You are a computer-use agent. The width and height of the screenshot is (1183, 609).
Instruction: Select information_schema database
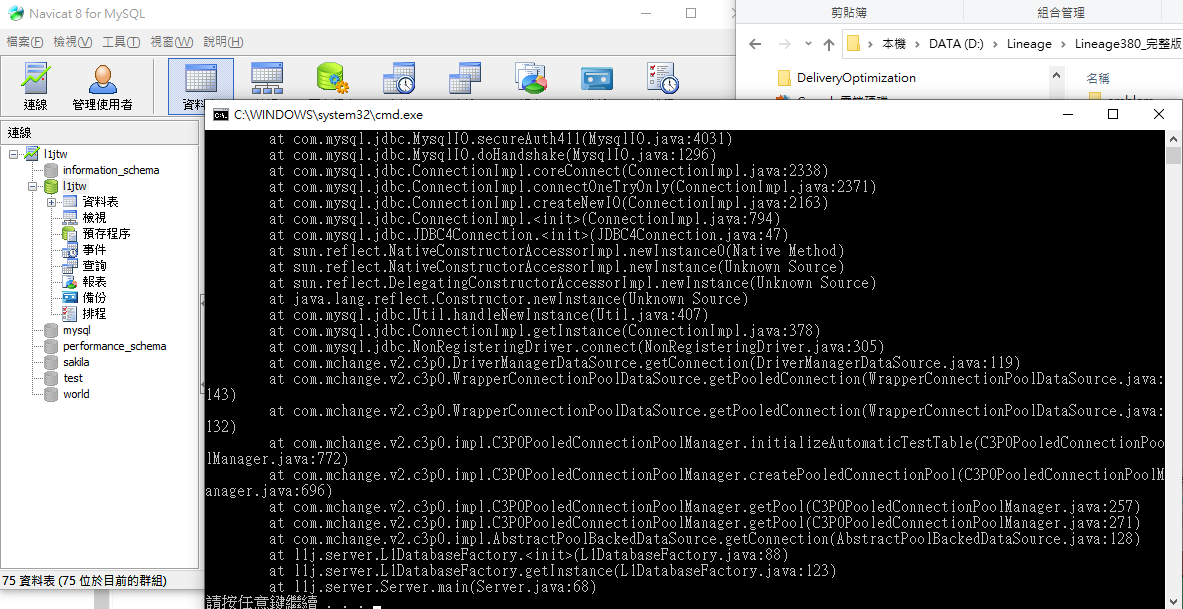[x=111, y=170]
